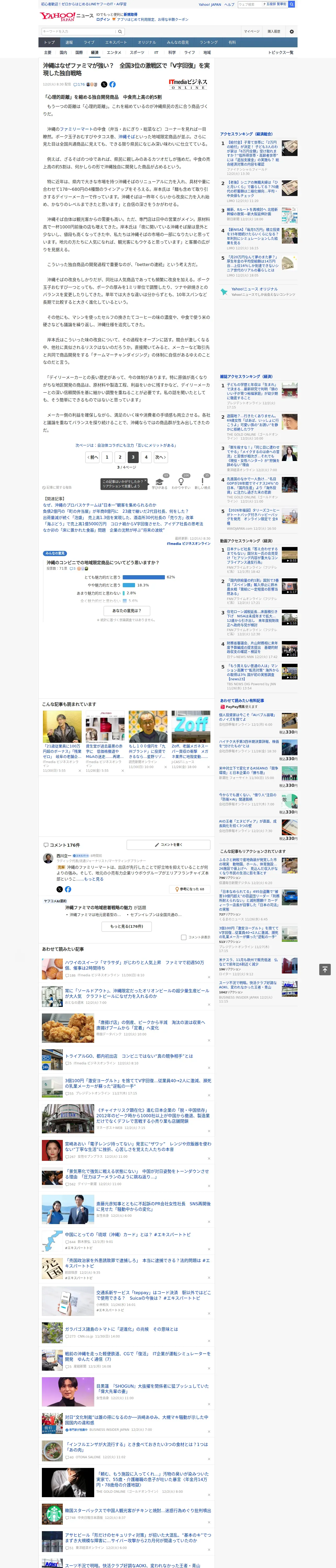The width and height of the screenshot is (336, 1568).
Task: Select the スポーツ category
Action: coord(137,52)
